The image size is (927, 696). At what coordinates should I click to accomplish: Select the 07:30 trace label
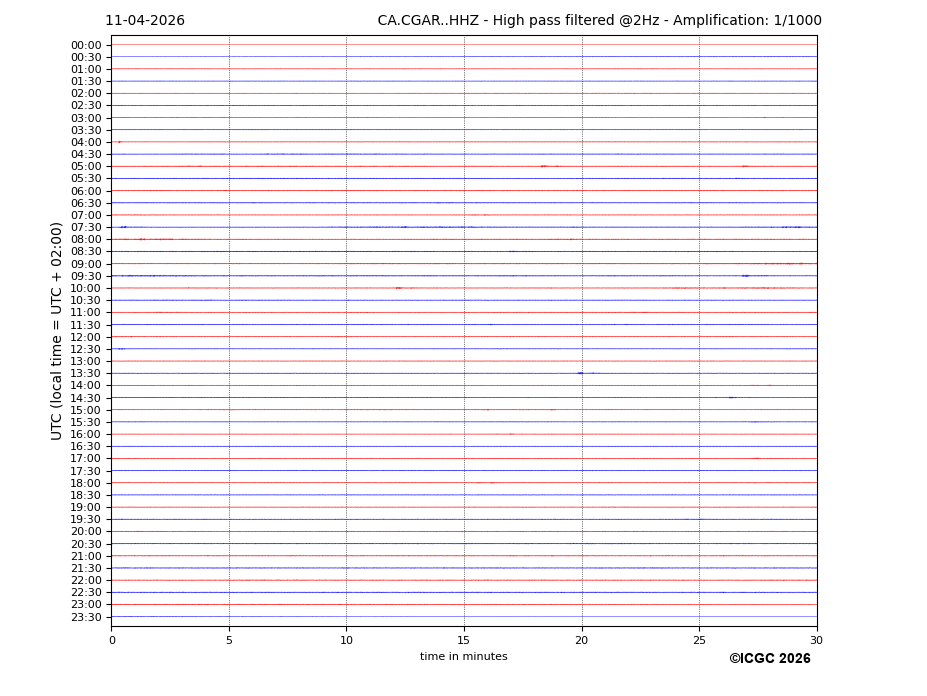(x=86, y=228)
